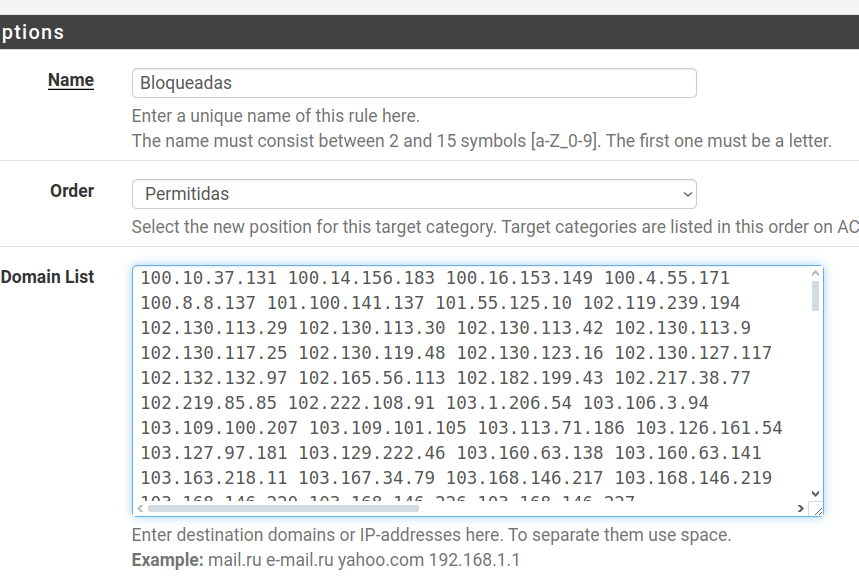This screenshot has width=859, height=578.
Task: Click the underlined Name label
Action: click(x=71, y=80)
